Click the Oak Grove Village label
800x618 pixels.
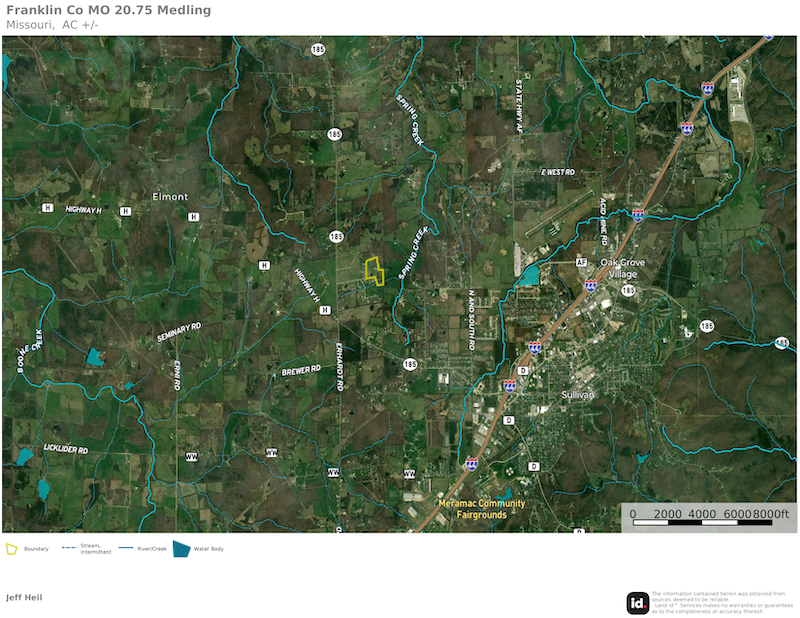point(624,268)
